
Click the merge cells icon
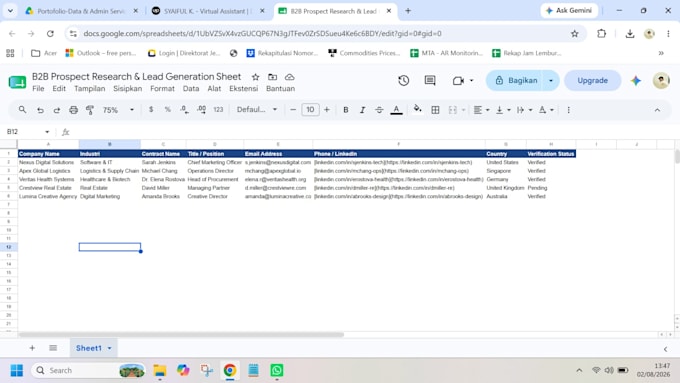(453, 110)
